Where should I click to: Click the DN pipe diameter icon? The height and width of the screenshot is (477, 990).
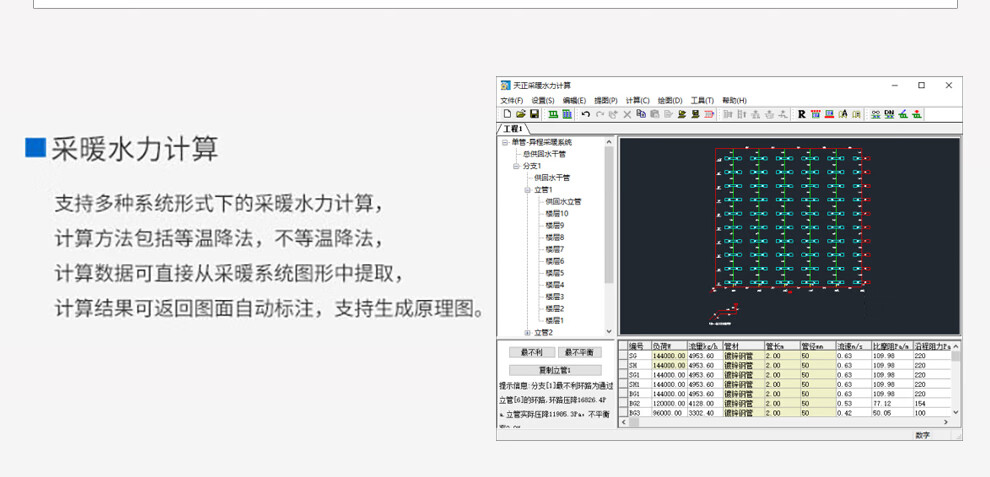point(889,115)
